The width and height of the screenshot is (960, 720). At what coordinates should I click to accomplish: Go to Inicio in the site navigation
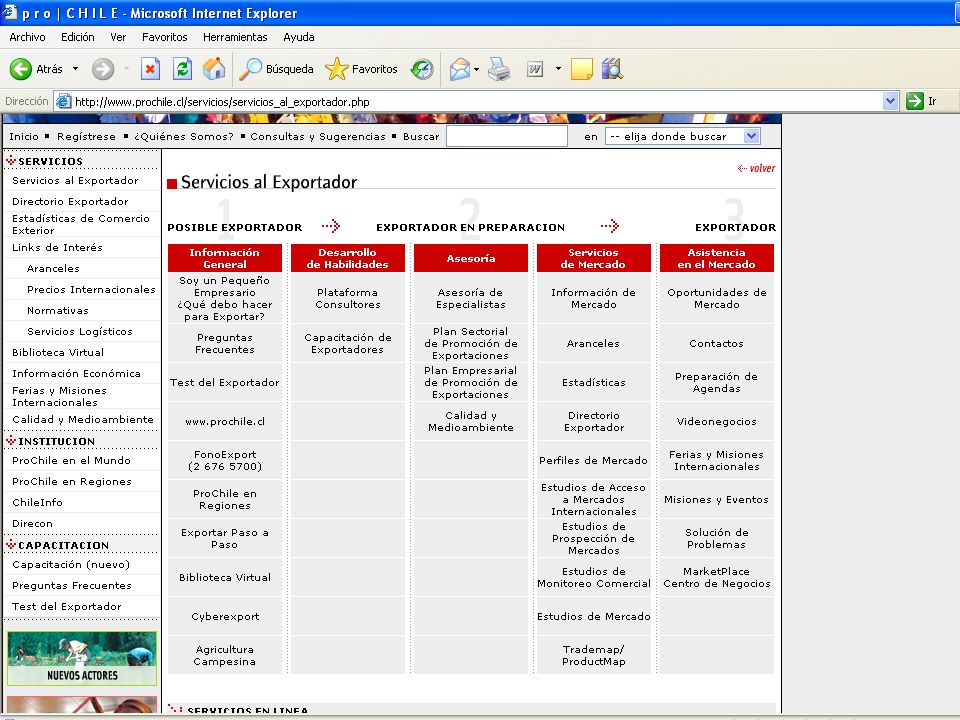(x=24, y=137)
